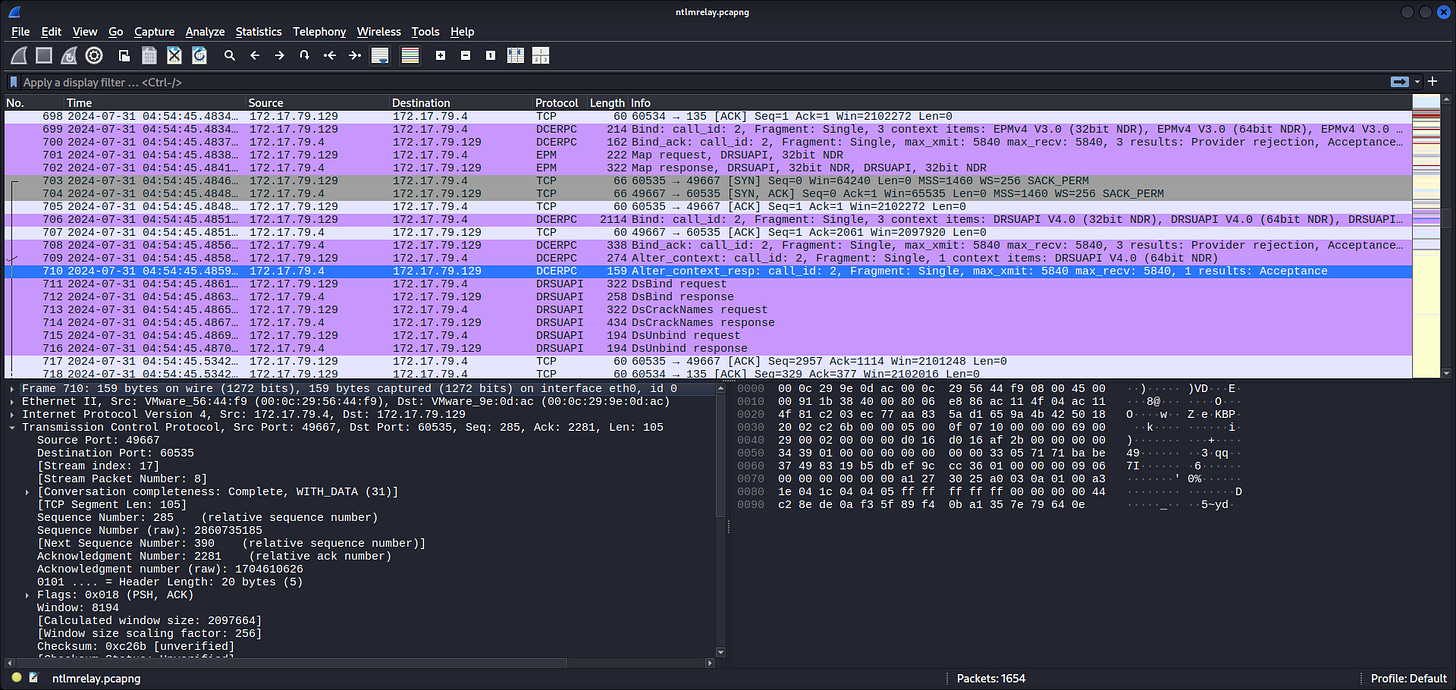Screen dimensions: 1456x690
Task: Click the Profile: Default status bar label
Action: [x=1409, y=678]
